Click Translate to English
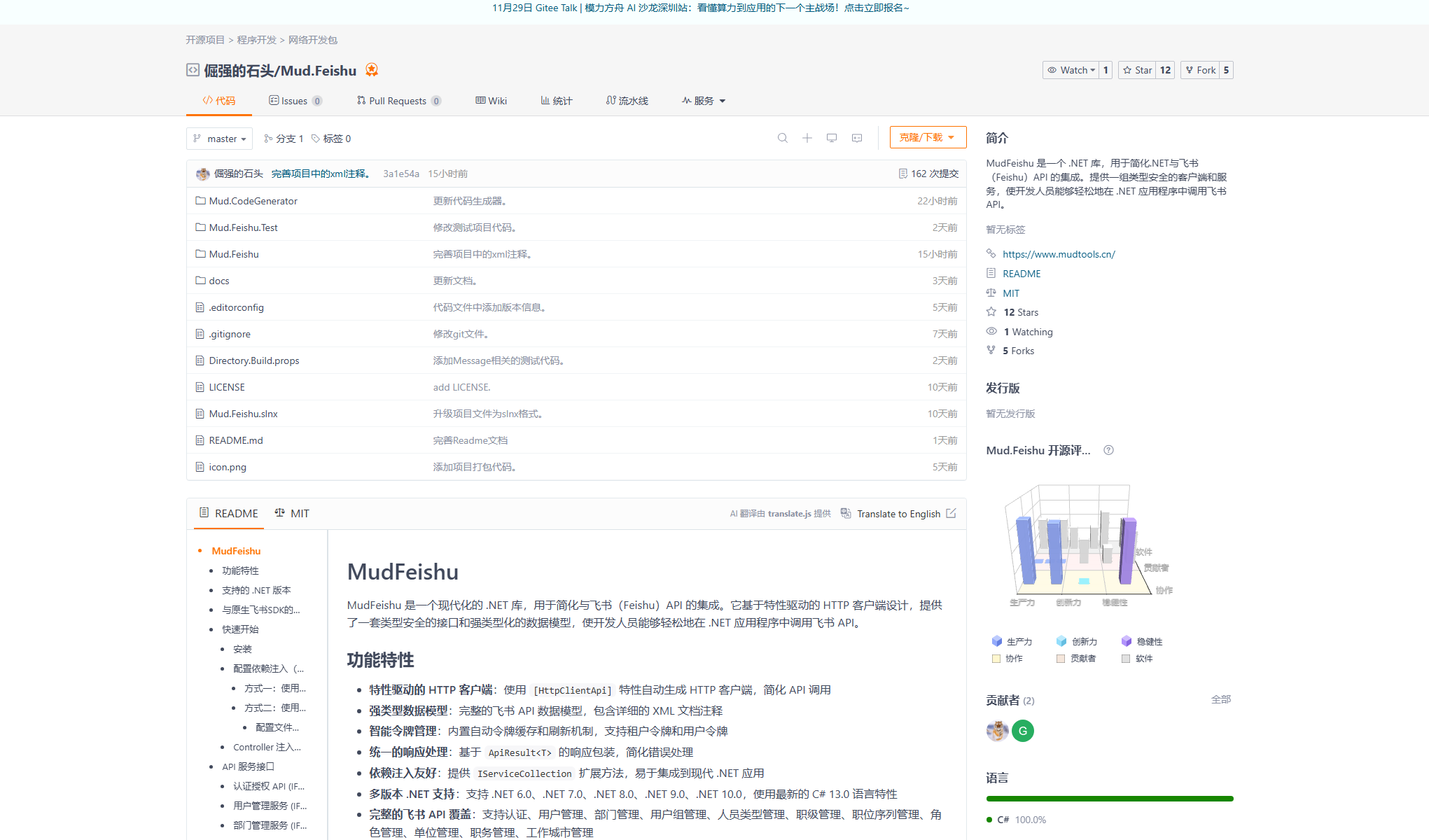 point(898,514)
